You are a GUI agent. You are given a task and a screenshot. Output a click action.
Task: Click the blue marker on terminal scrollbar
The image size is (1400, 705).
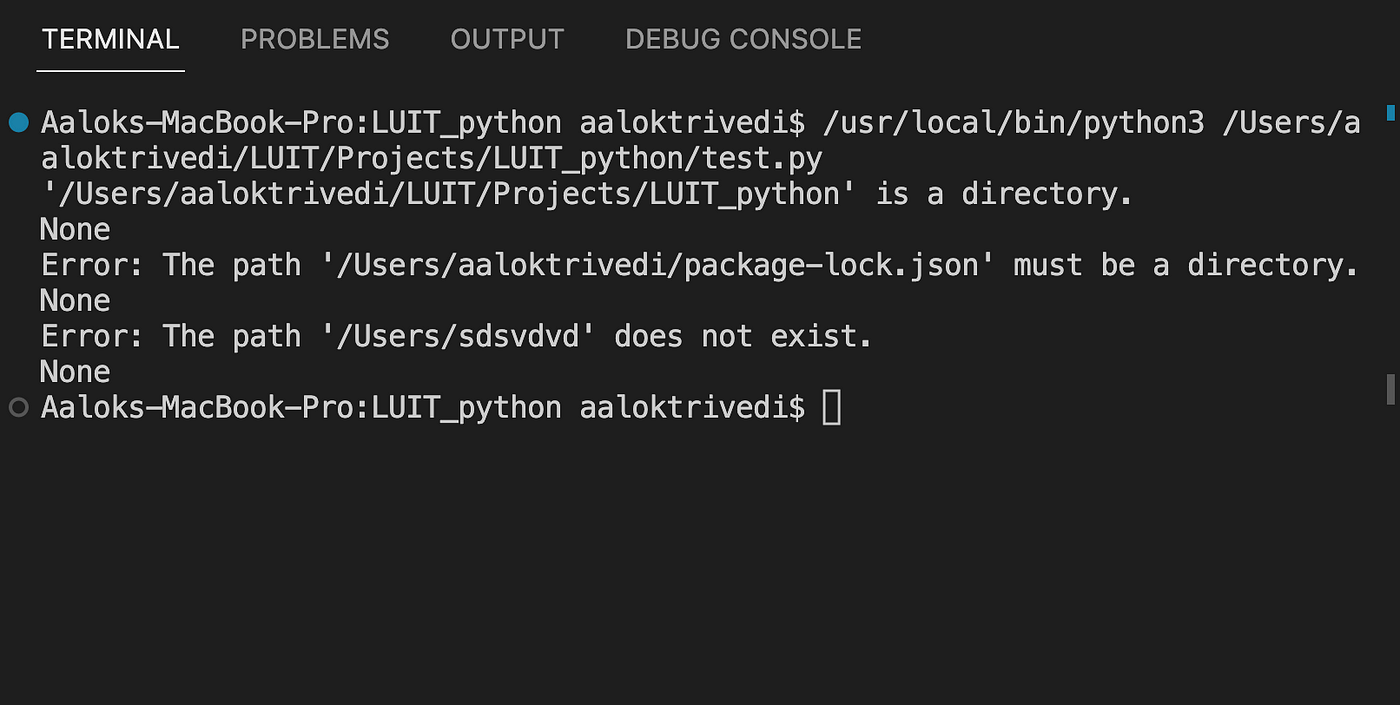pos(1390,112)
